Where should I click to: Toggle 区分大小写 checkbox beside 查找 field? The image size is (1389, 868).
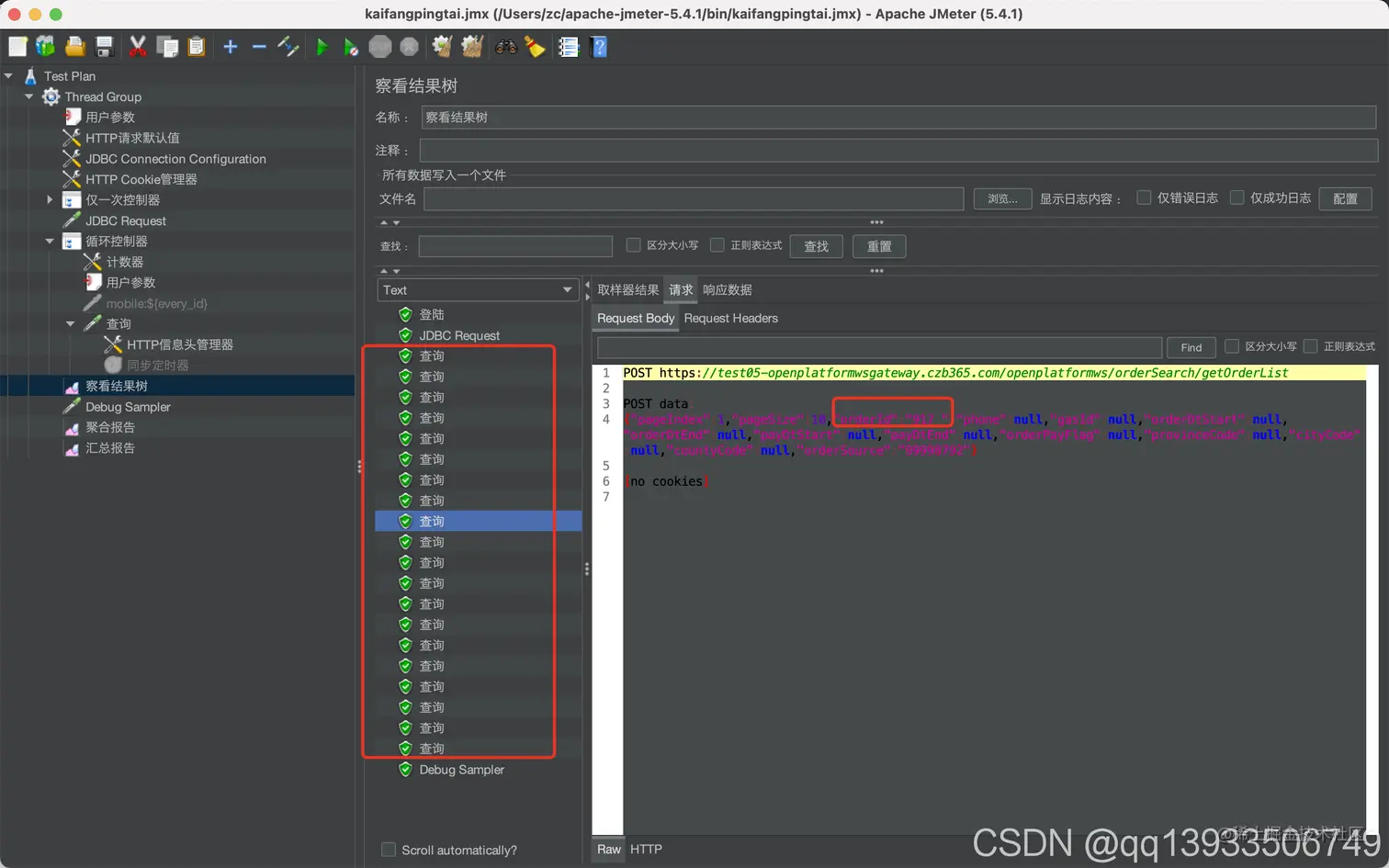pyautogui.click(x=633, y=245)
